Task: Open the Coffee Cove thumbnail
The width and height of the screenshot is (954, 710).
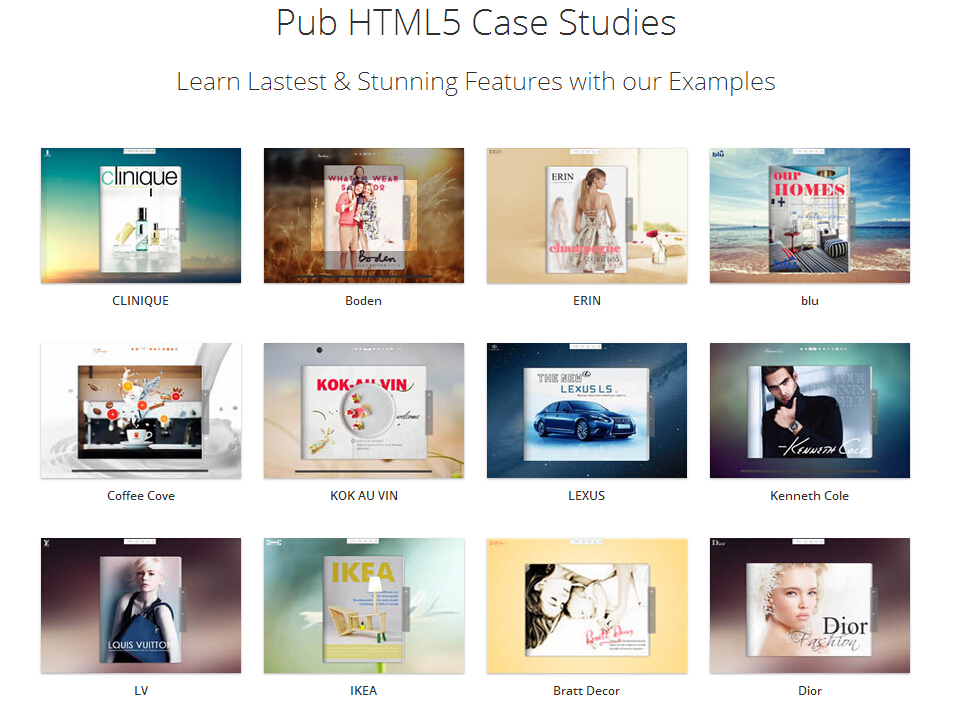Action: click(x=141, y=411)
